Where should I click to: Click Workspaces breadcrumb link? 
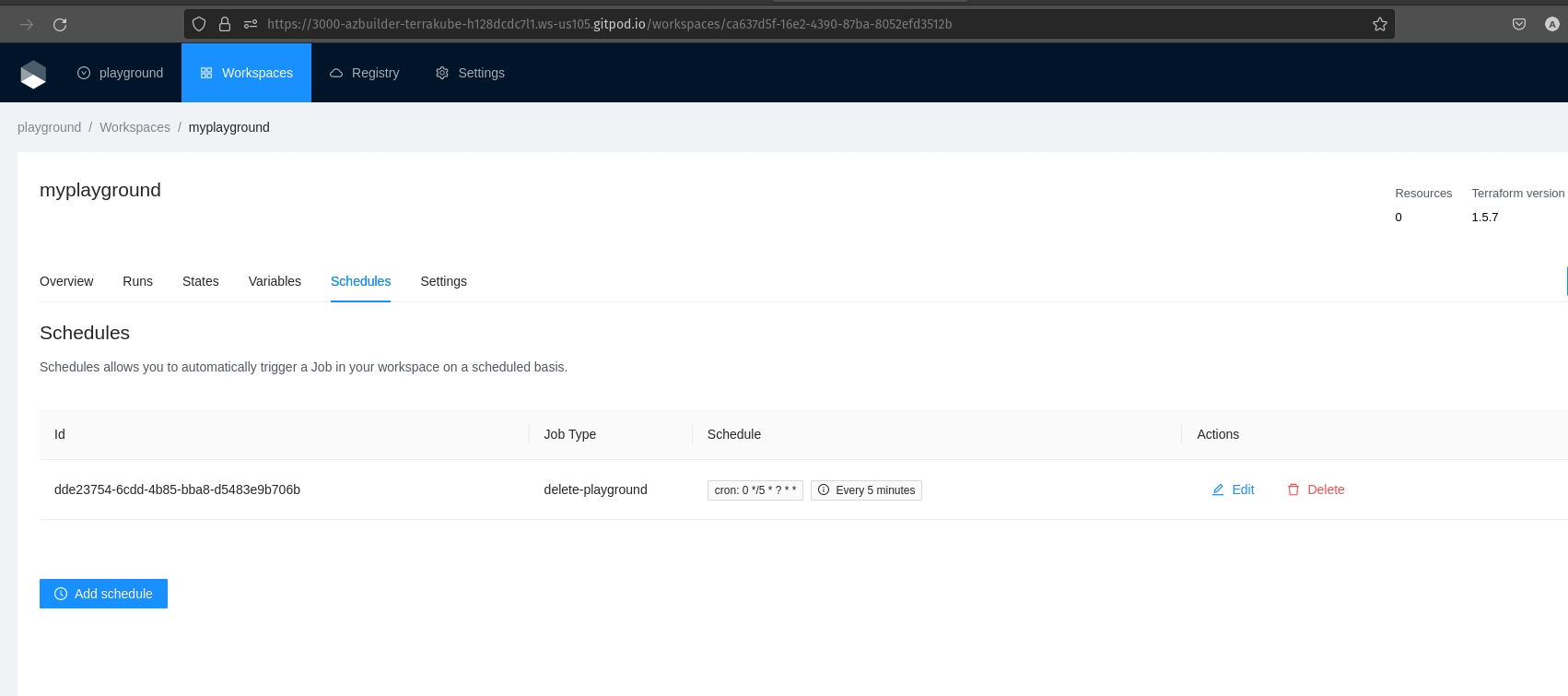(135, 127)
